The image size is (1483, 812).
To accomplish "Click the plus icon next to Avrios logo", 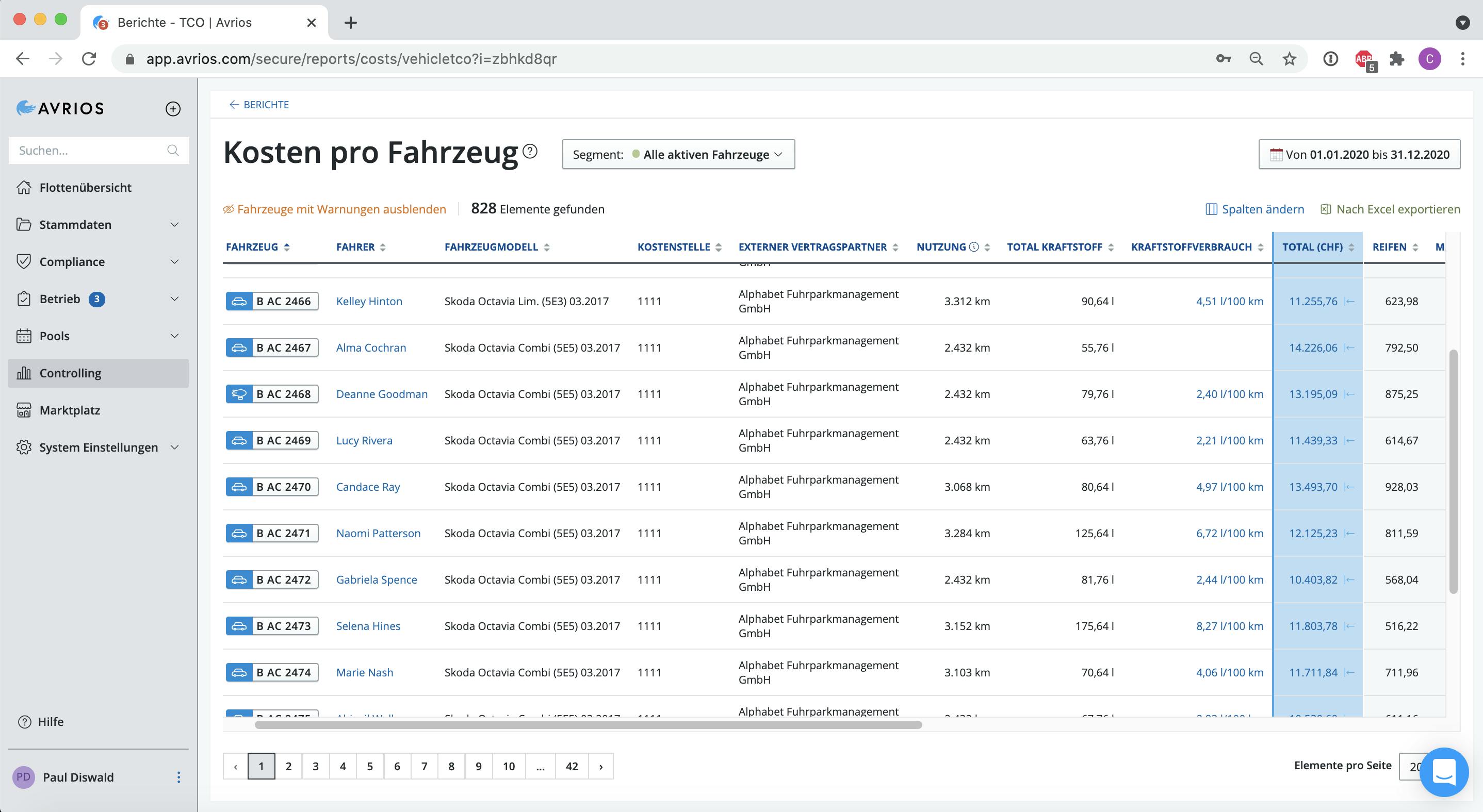I will click(x=172, y=108).
